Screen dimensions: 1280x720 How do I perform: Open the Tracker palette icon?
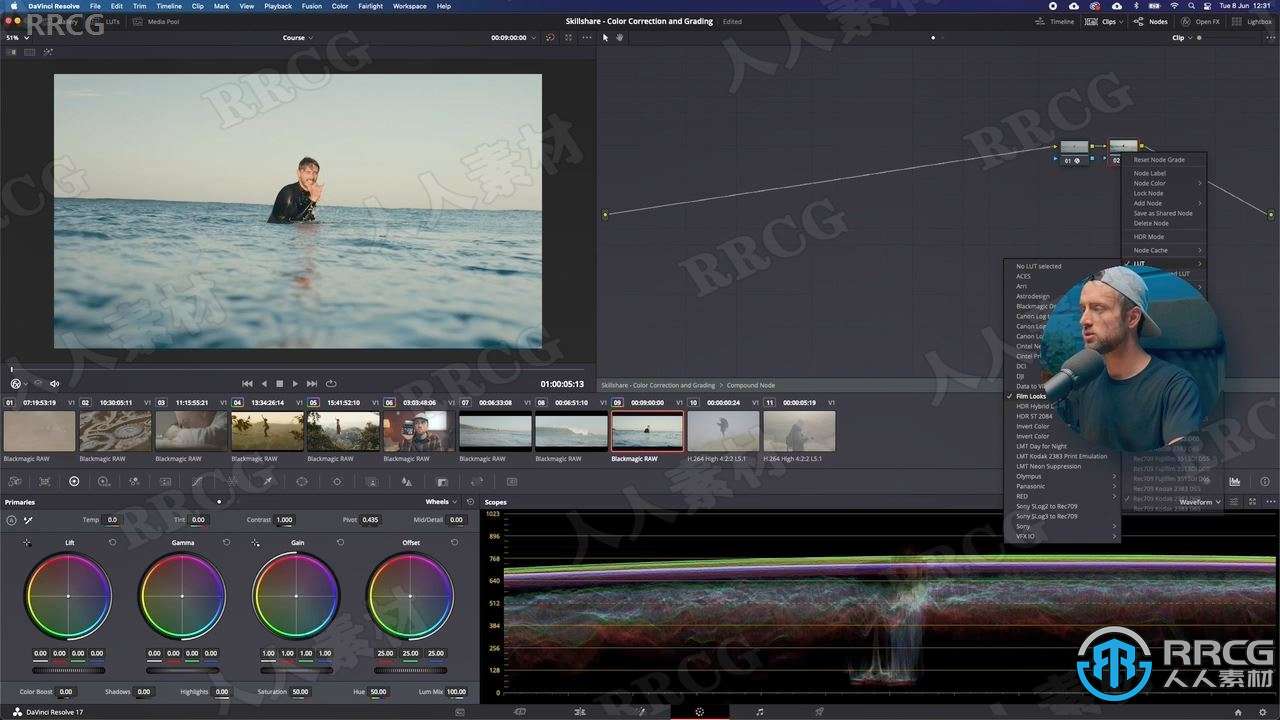pos(337,481)
